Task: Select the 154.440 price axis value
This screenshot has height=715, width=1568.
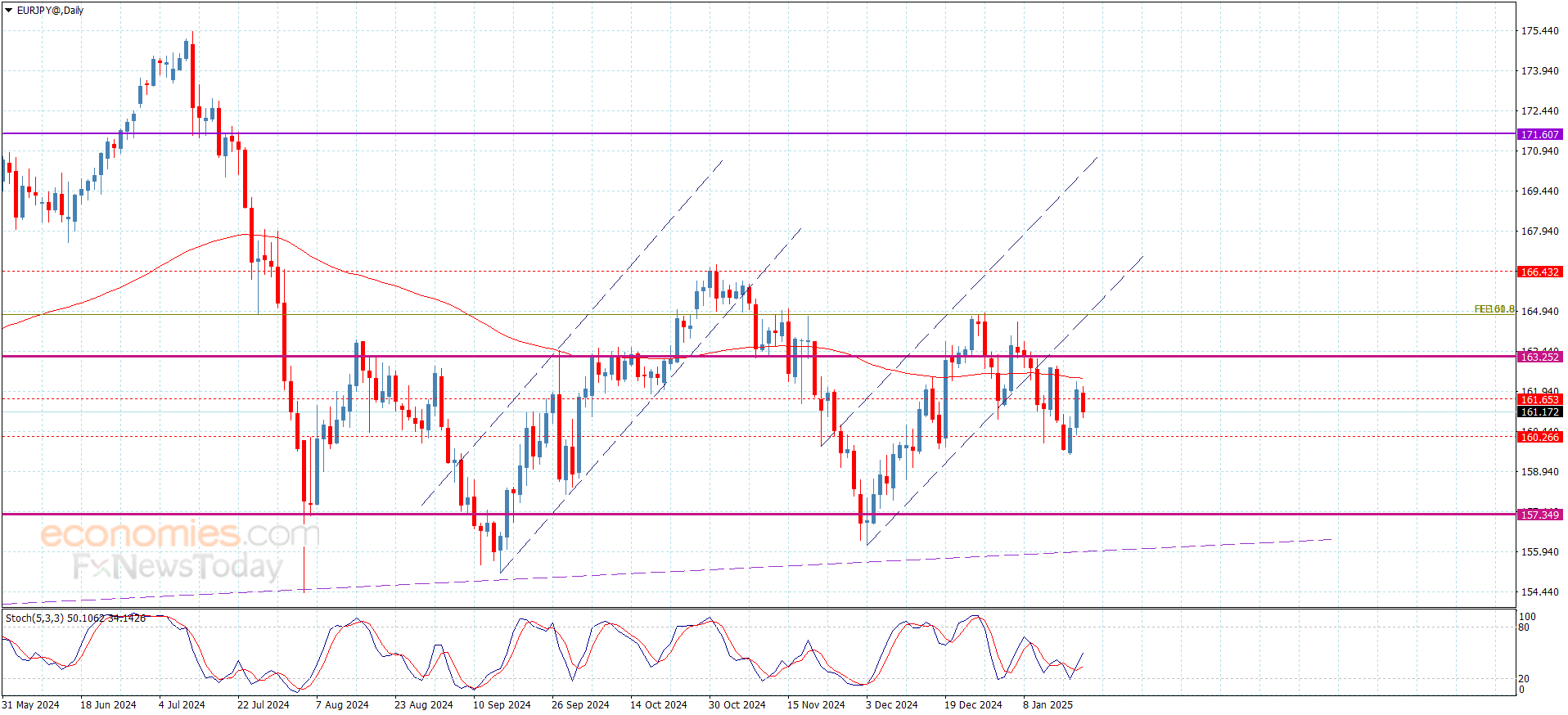Action: click(x=1539, y=592)
